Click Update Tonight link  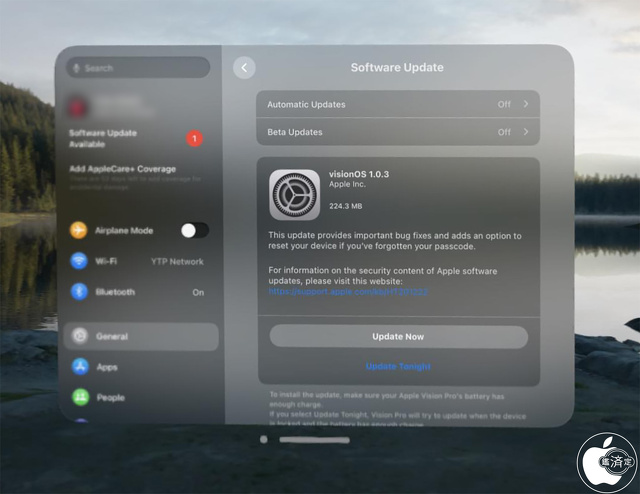(398, 366)
